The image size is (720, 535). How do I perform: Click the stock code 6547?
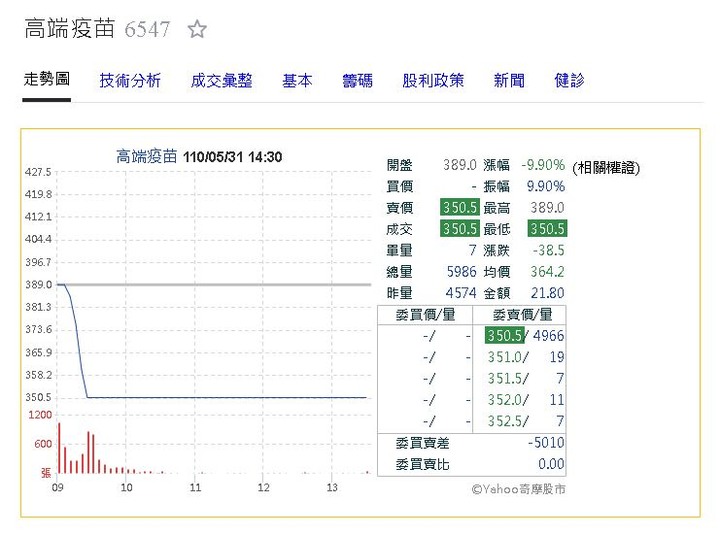(147, 29)
